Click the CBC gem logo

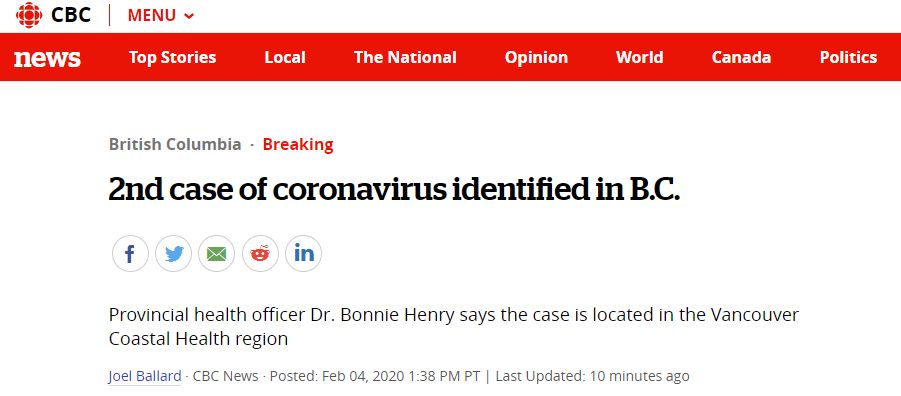pyautogui.click(x=29, y=15)
